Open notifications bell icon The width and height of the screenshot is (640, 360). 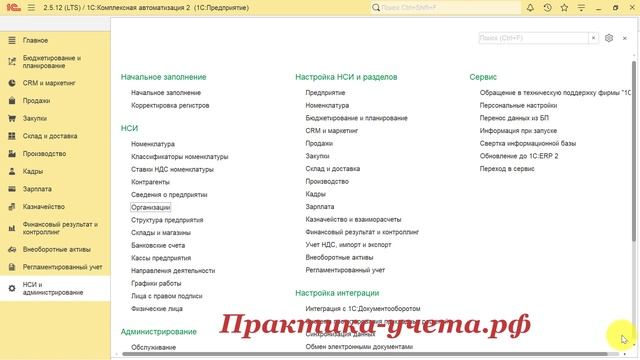point(530,7)
